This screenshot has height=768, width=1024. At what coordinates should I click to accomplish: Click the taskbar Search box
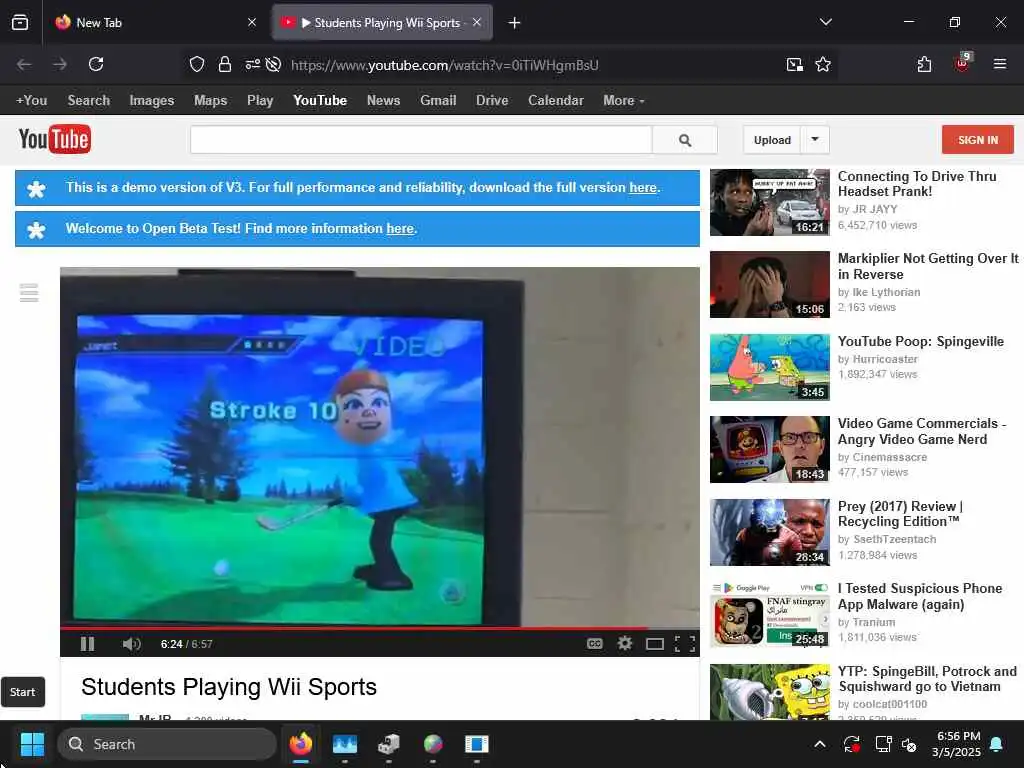pyautogui.click(x=167, y=744)
